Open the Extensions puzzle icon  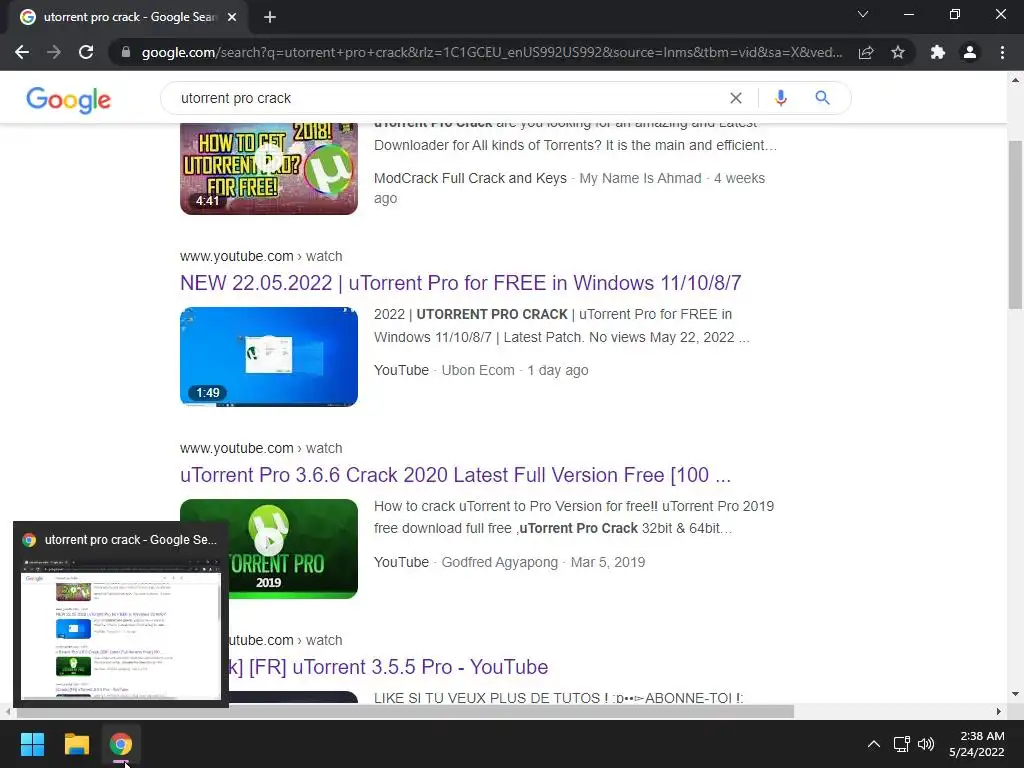pyautogui.click(x=938, y=52)
